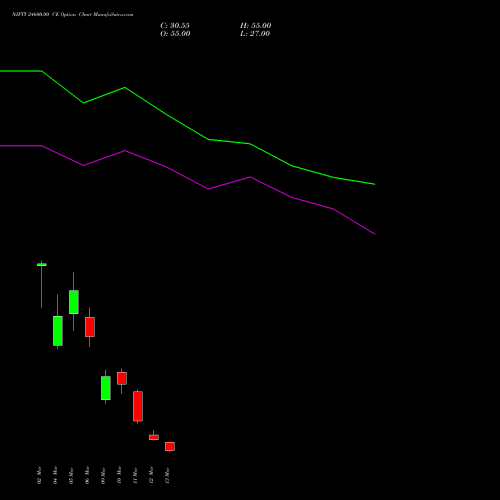The image size is (500, 500).
Task: Select the 04 Mar green candlestick
Action: (x=58, y=331)
